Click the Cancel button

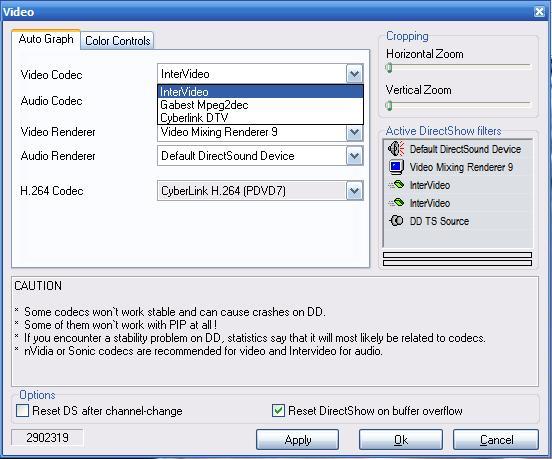(x=496, y=440)
